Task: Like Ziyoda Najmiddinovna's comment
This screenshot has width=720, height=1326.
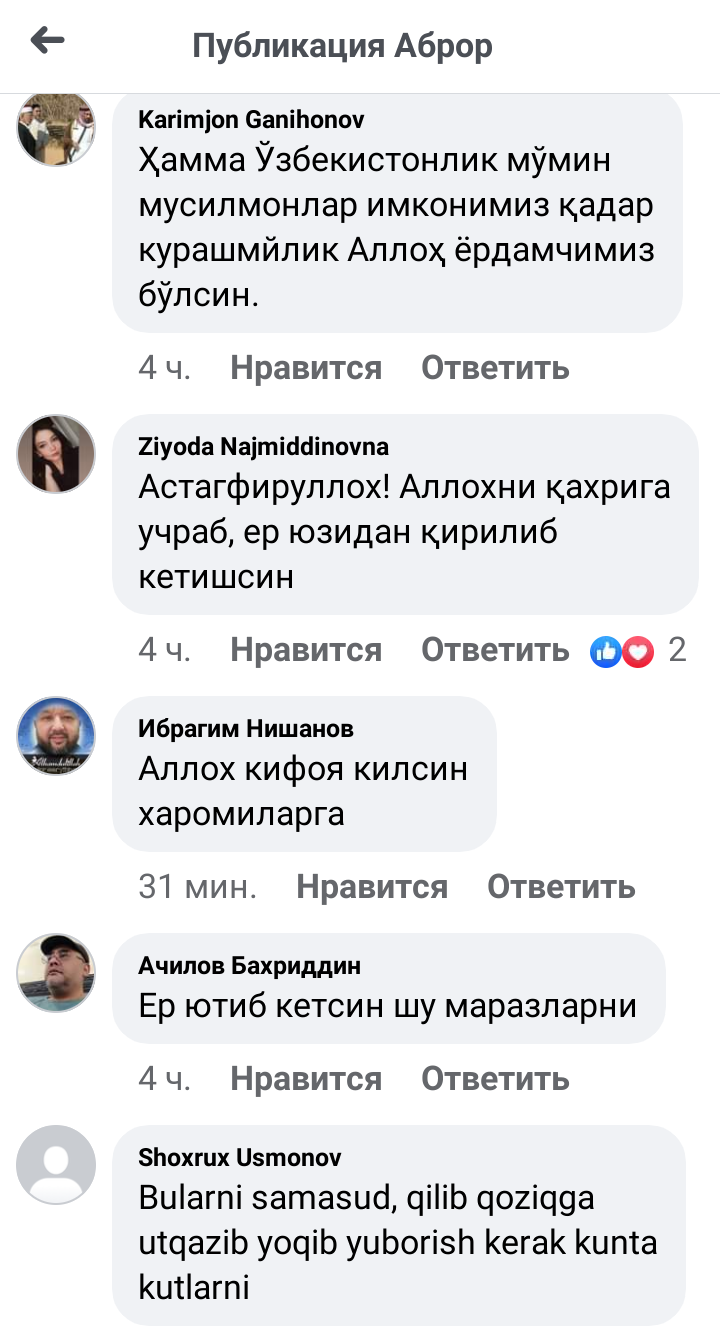Action: 306,651
